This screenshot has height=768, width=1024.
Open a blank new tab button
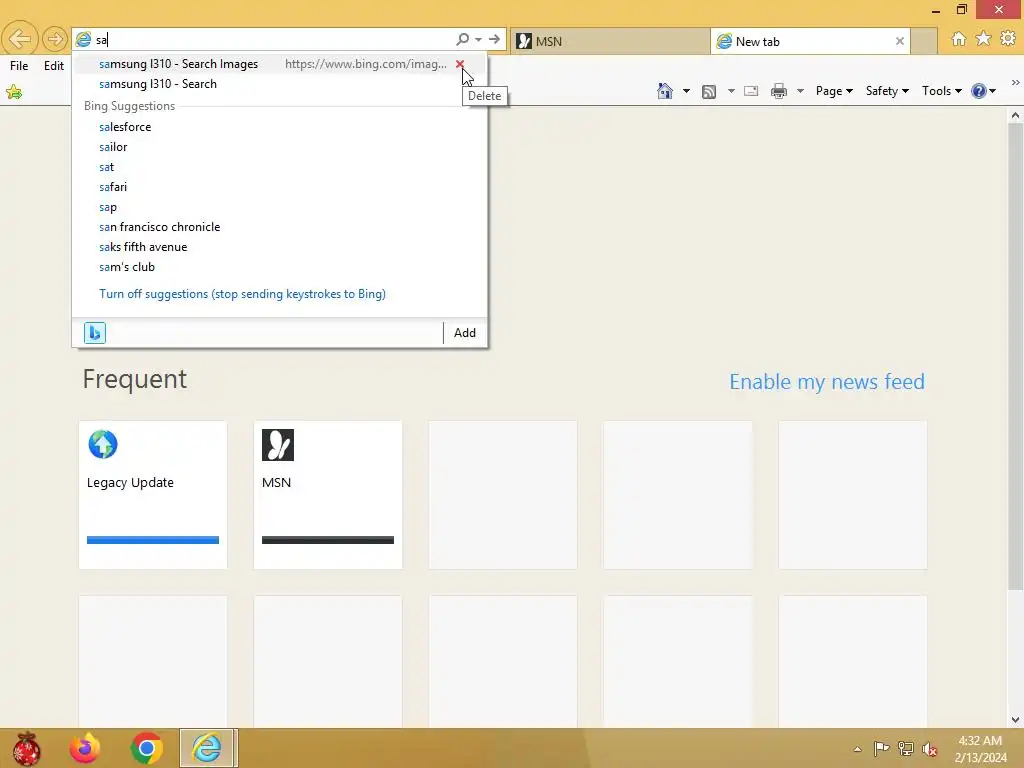coord(923,41)
